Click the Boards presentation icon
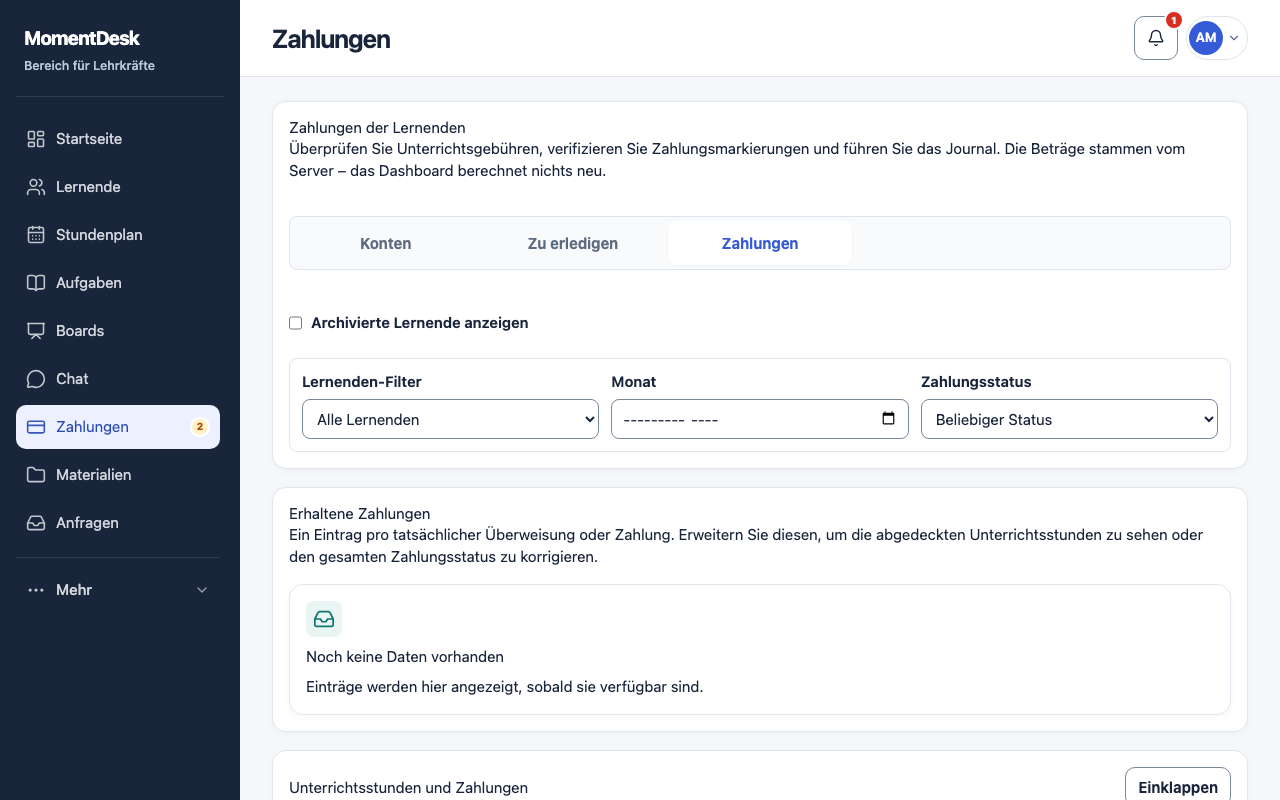The width and height of the screenshot is (1280, 800). click(x=36, y=331)
